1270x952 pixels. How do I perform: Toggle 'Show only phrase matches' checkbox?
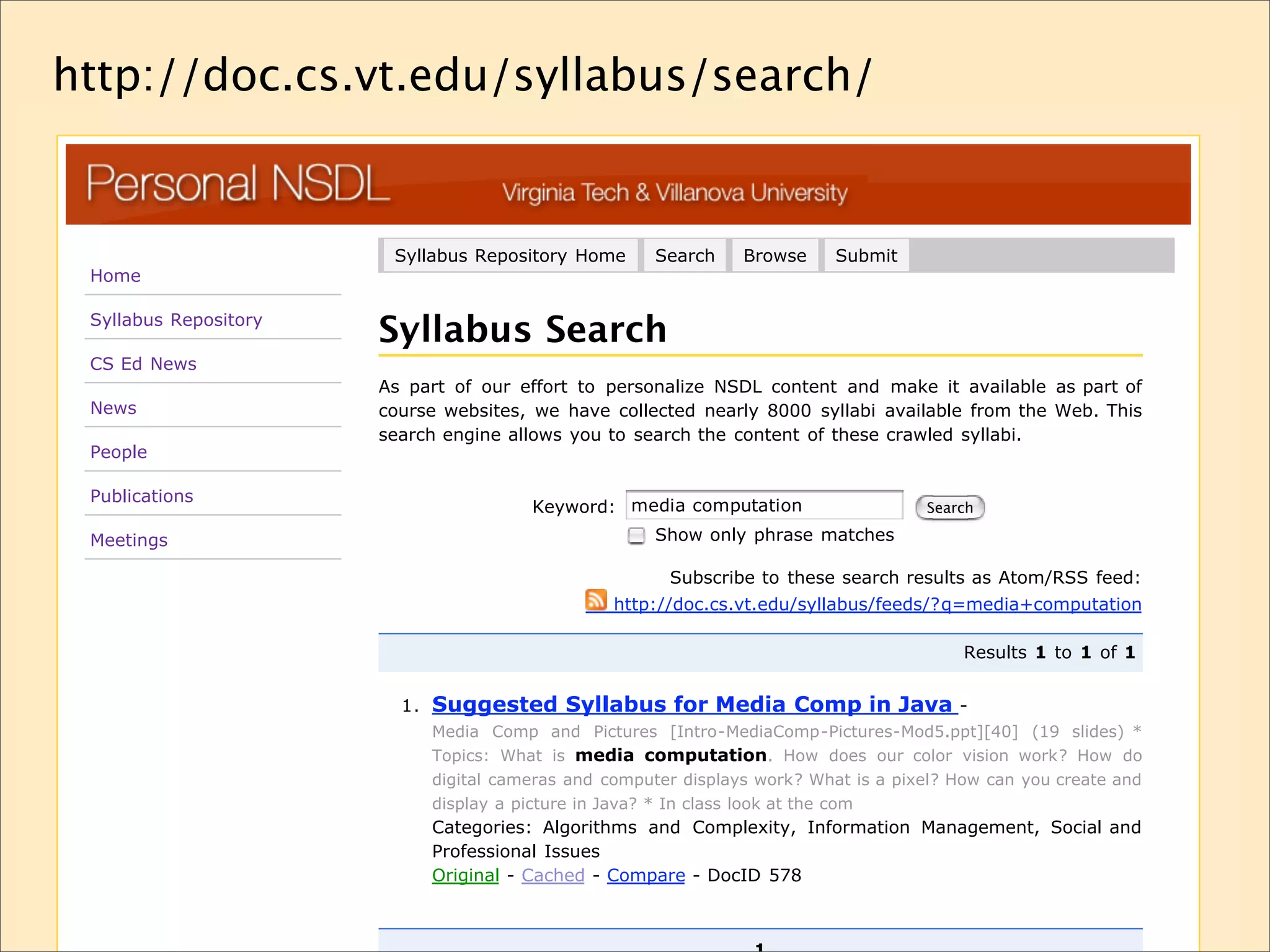[x=636, y=535]
